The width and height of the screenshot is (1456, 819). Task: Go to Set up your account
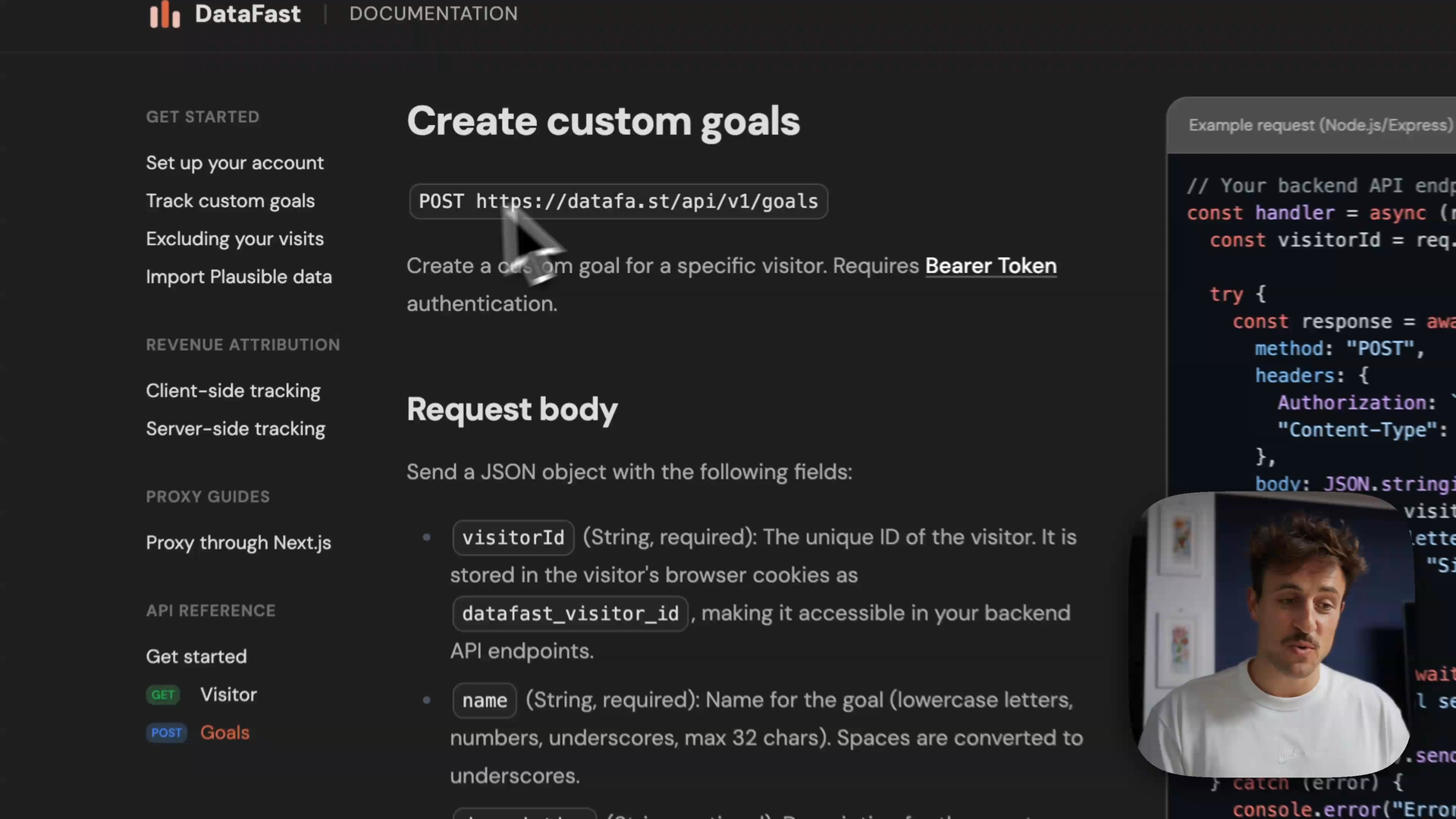pyautogui.click(x=234, y=163)
